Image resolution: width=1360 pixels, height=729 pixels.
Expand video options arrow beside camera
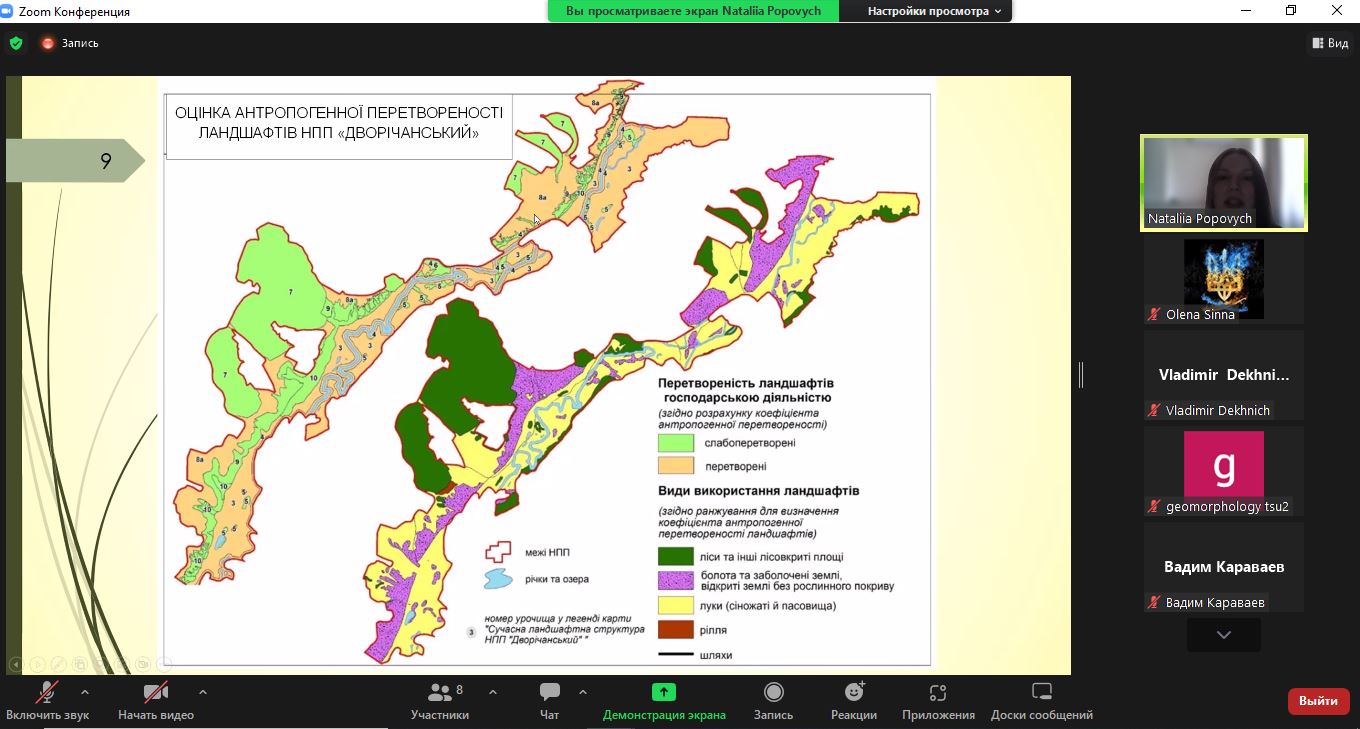[203, 692]
